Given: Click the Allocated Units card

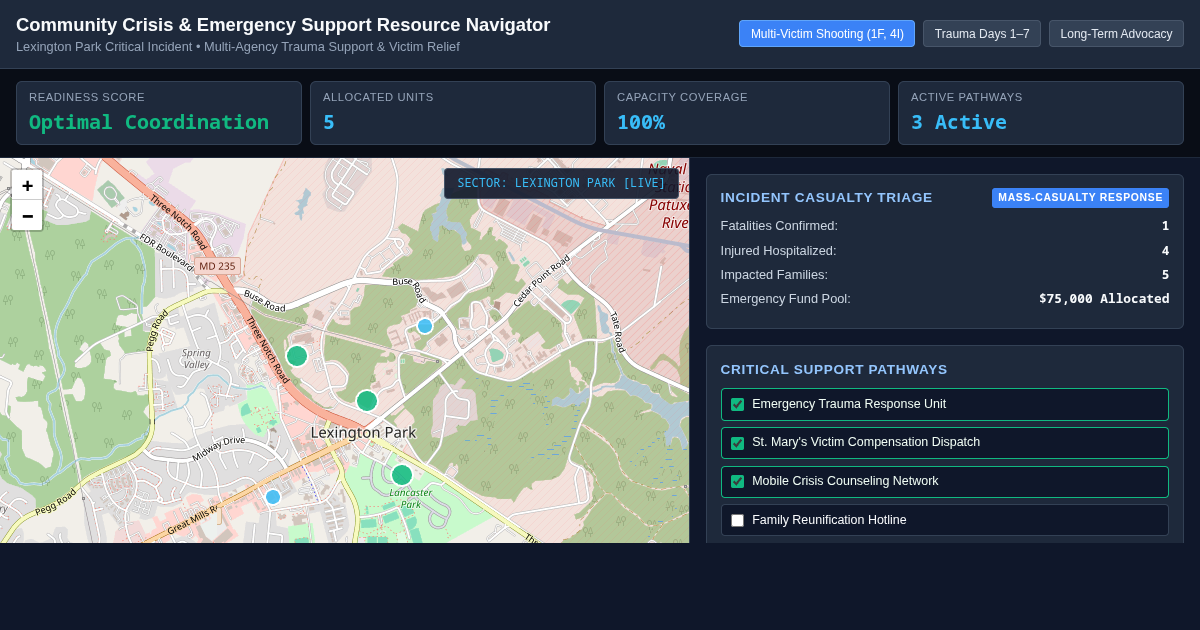Looking at the screenshot, I should (x=453, y=113).
